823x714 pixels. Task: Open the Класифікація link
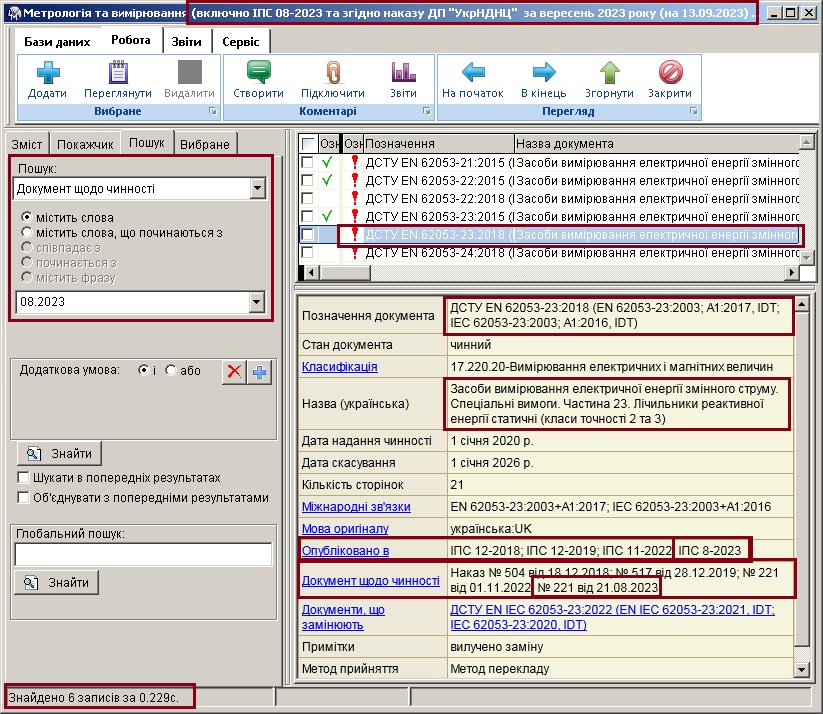click(x=340, y=366)
